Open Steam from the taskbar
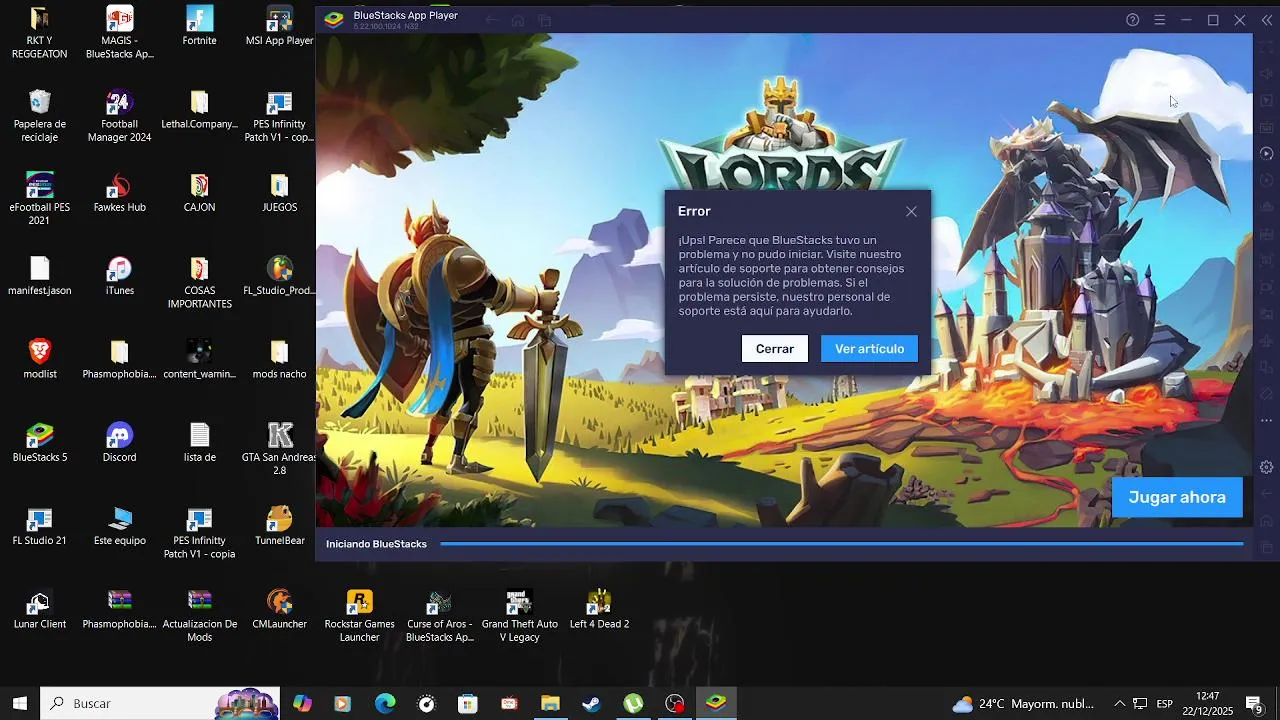The width and height of the screenshot is (1280, 720). tap(592, 703)
